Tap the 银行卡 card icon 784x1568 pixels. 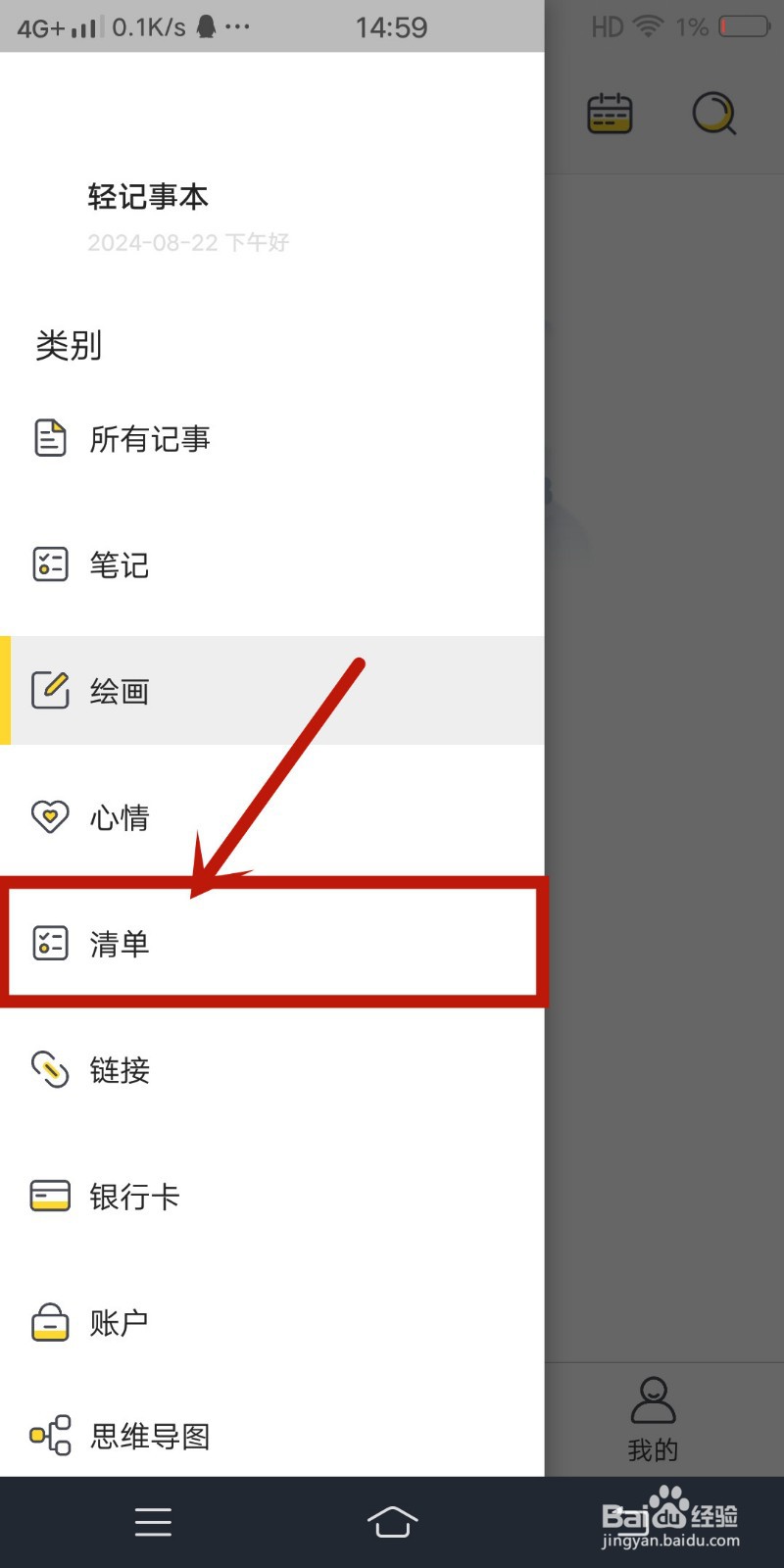[50, 1196]
